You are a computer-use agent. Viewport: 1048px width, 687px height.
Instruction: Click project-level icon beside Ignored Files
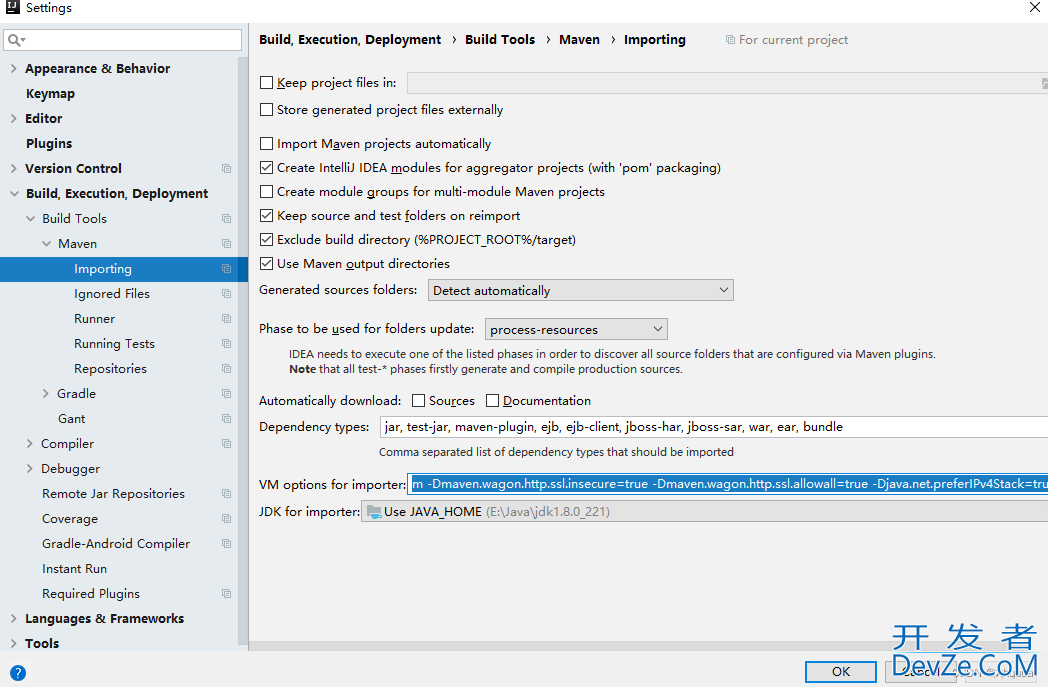pos(227,294)
